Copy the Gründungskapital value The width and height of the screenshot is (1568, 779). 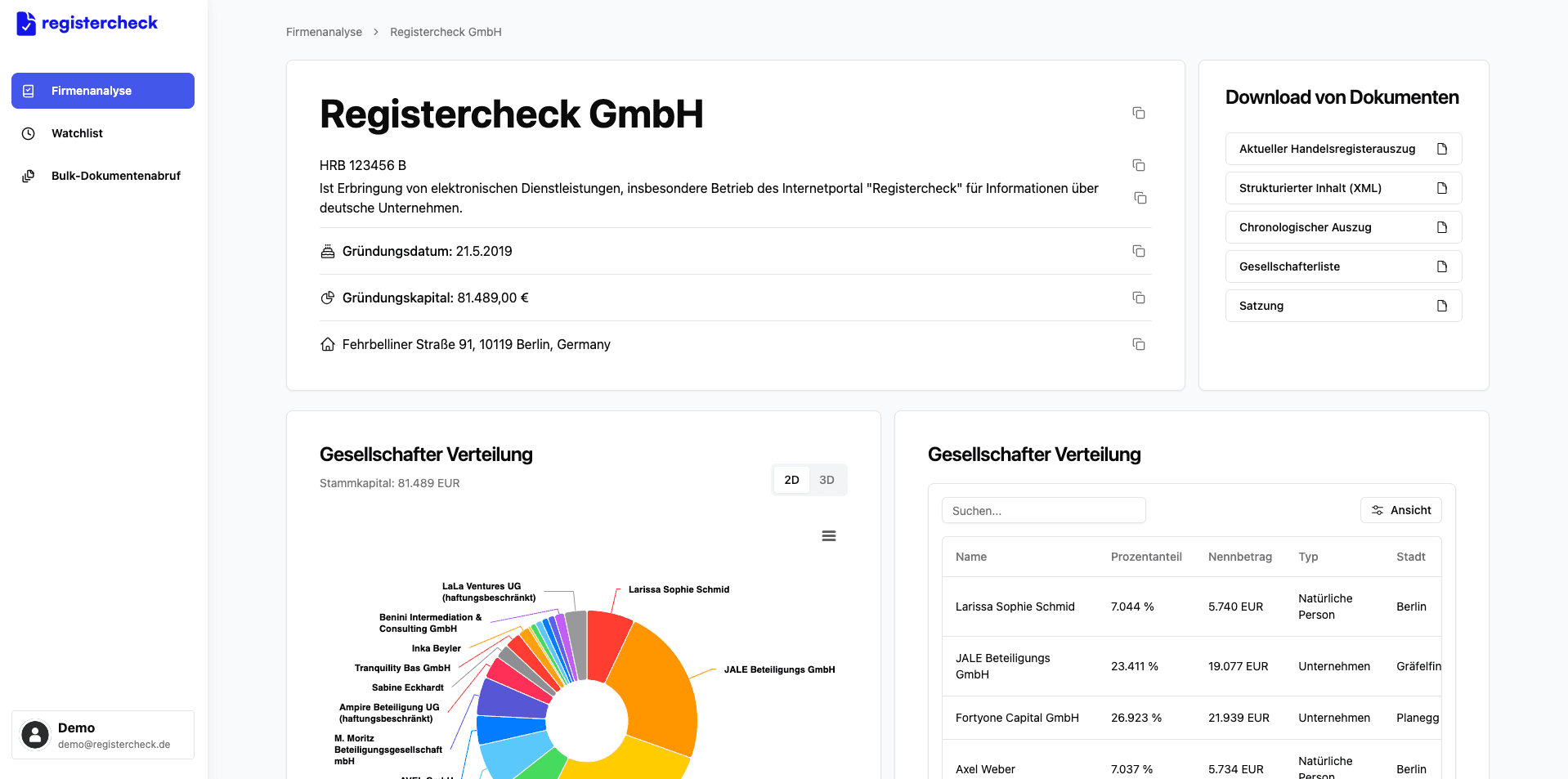[x=1139, y=298]
